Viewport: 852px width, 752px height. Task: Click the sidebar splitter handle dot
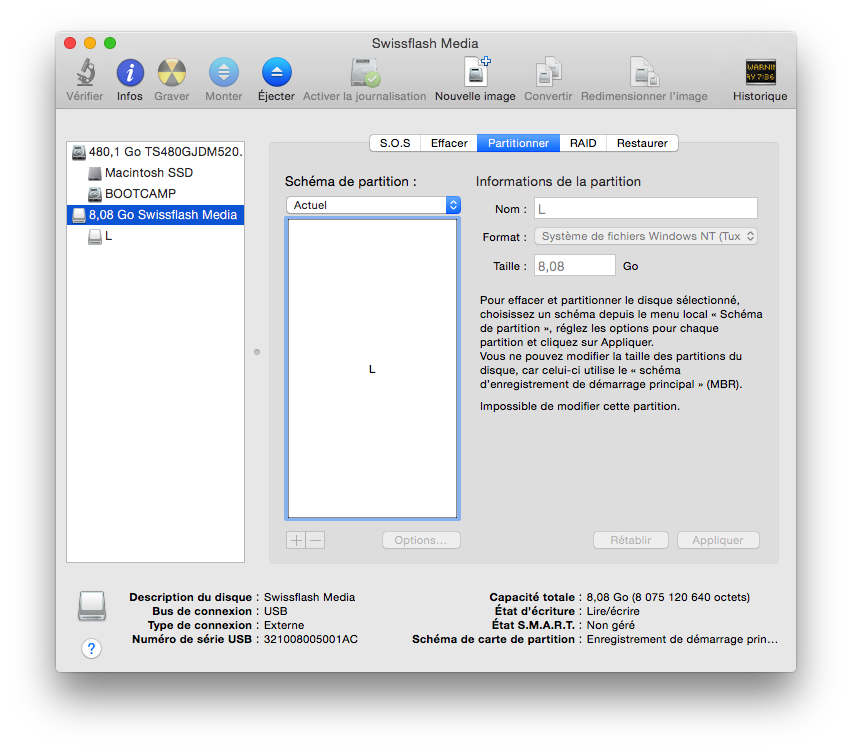pyautogui.click(x=257, y=352)
